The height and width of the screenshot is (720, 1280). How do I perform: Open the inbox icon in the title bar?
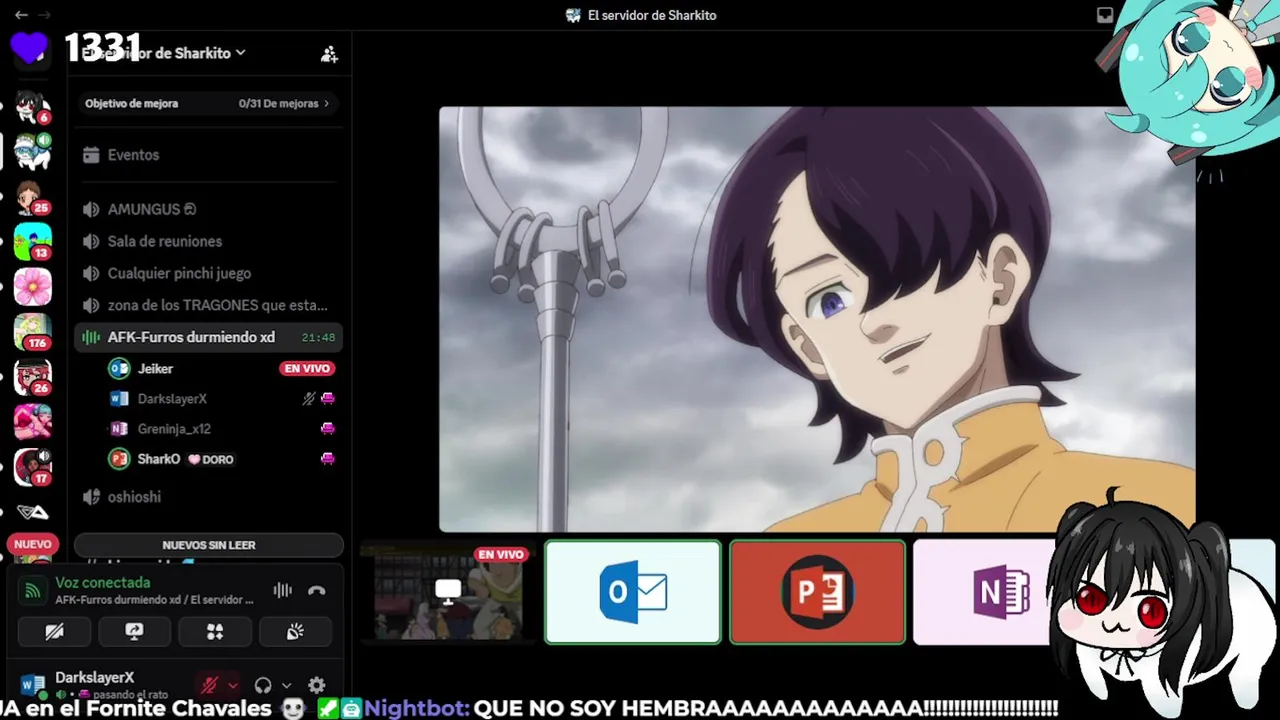1105,15
